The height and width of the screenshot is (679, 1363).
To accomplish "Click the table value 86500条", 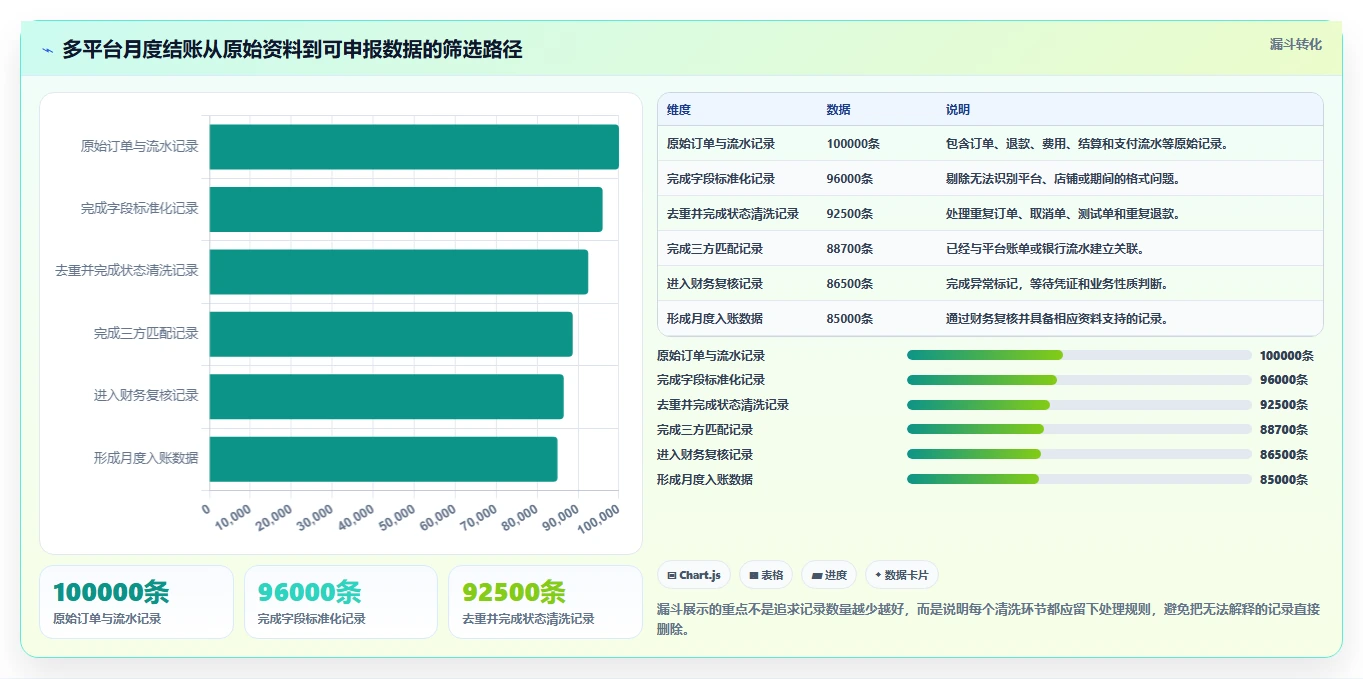I will (x=850, y=284).
